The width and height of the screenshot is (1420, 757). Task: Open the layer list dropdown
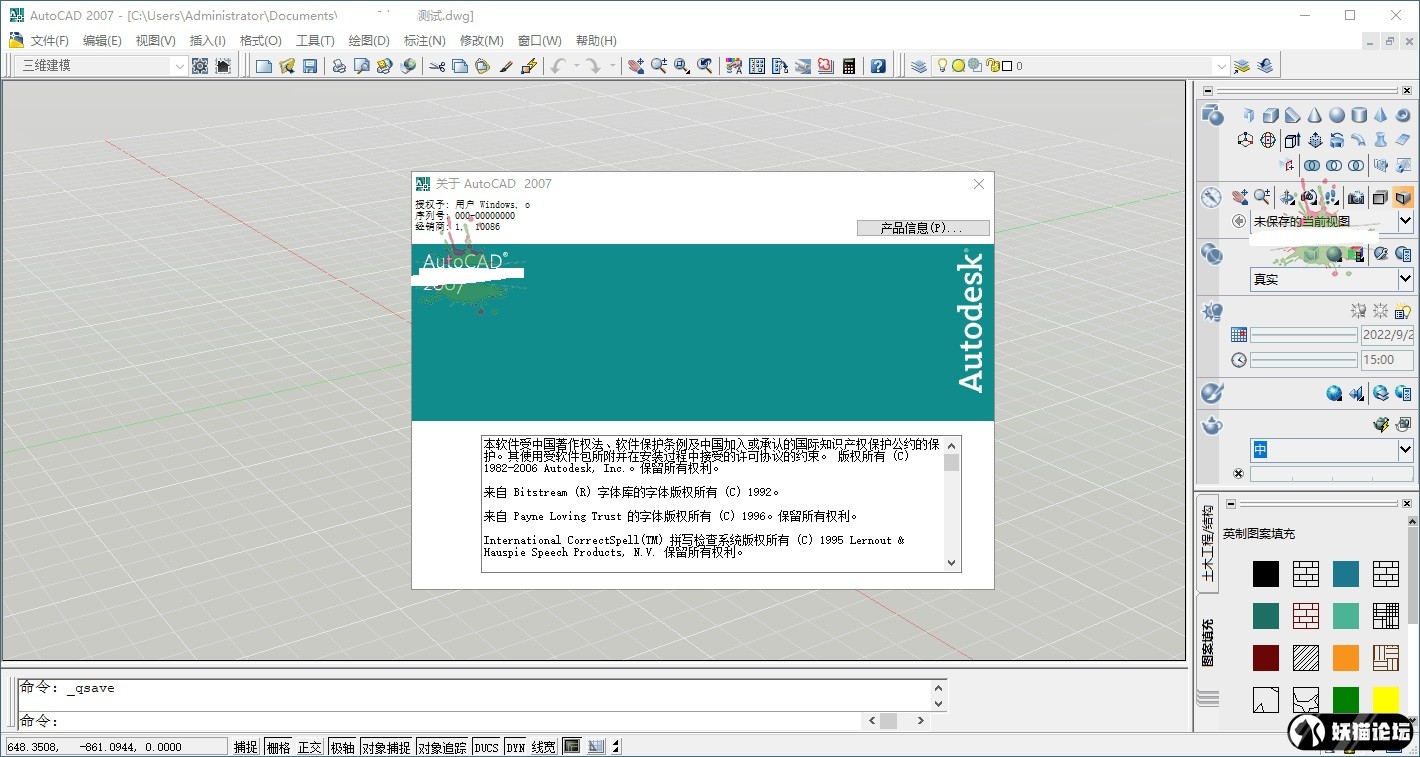1221,66
